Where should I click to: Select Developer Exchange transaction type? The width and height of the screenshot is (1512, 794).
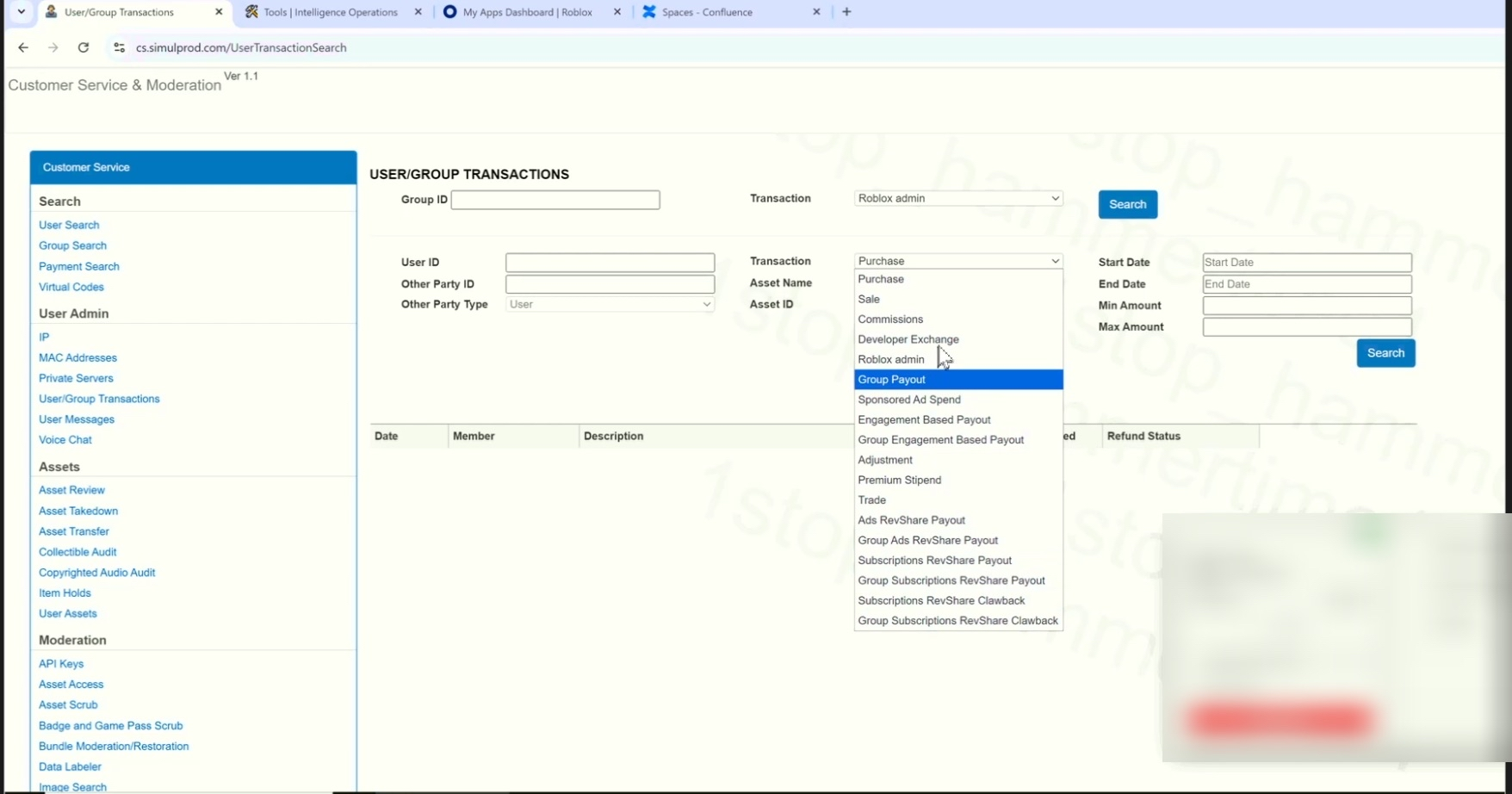click(958, 339)
